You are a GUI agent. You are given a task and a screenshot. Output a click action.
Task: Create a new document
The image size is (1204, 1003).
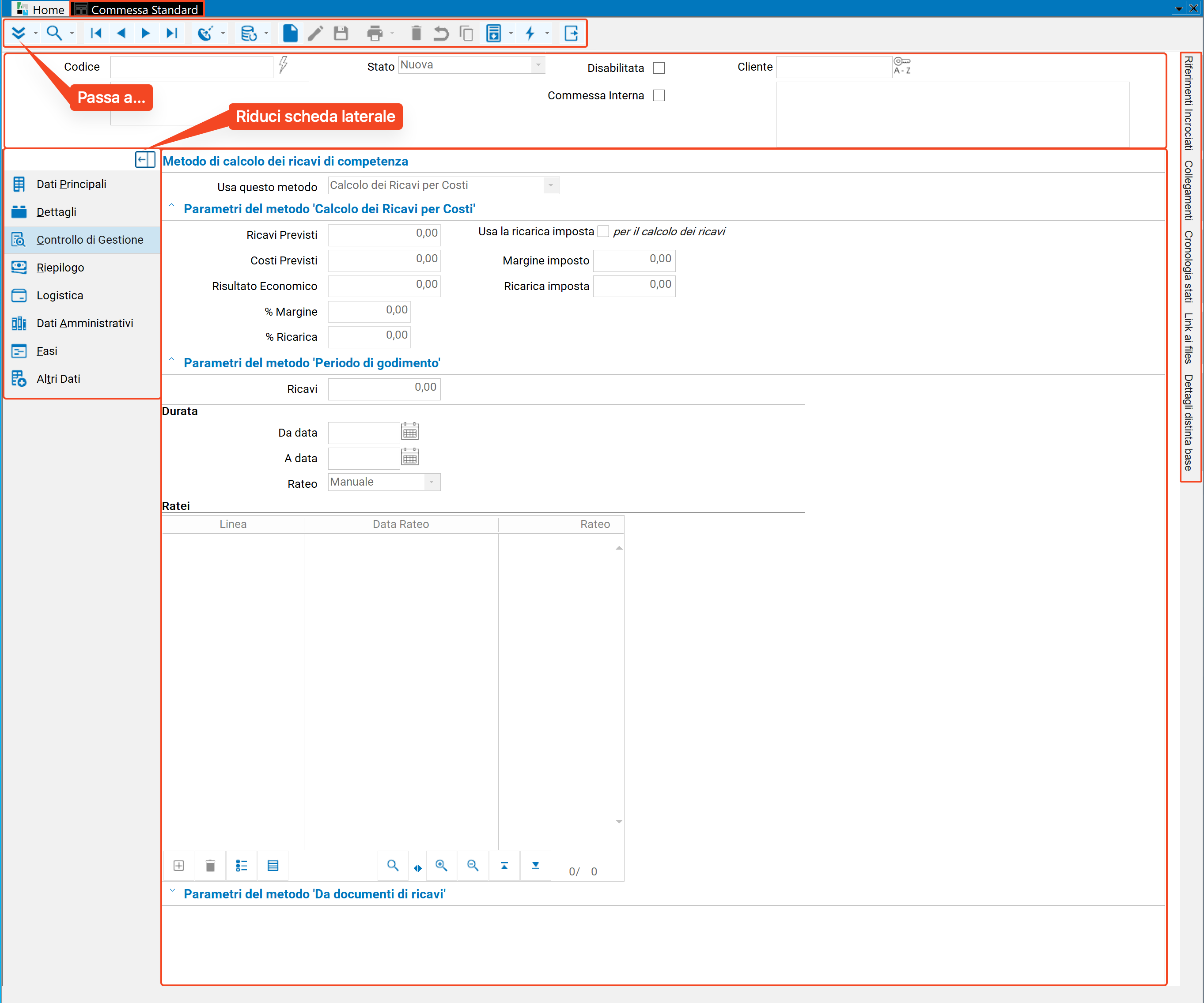[x=291, y=33]
